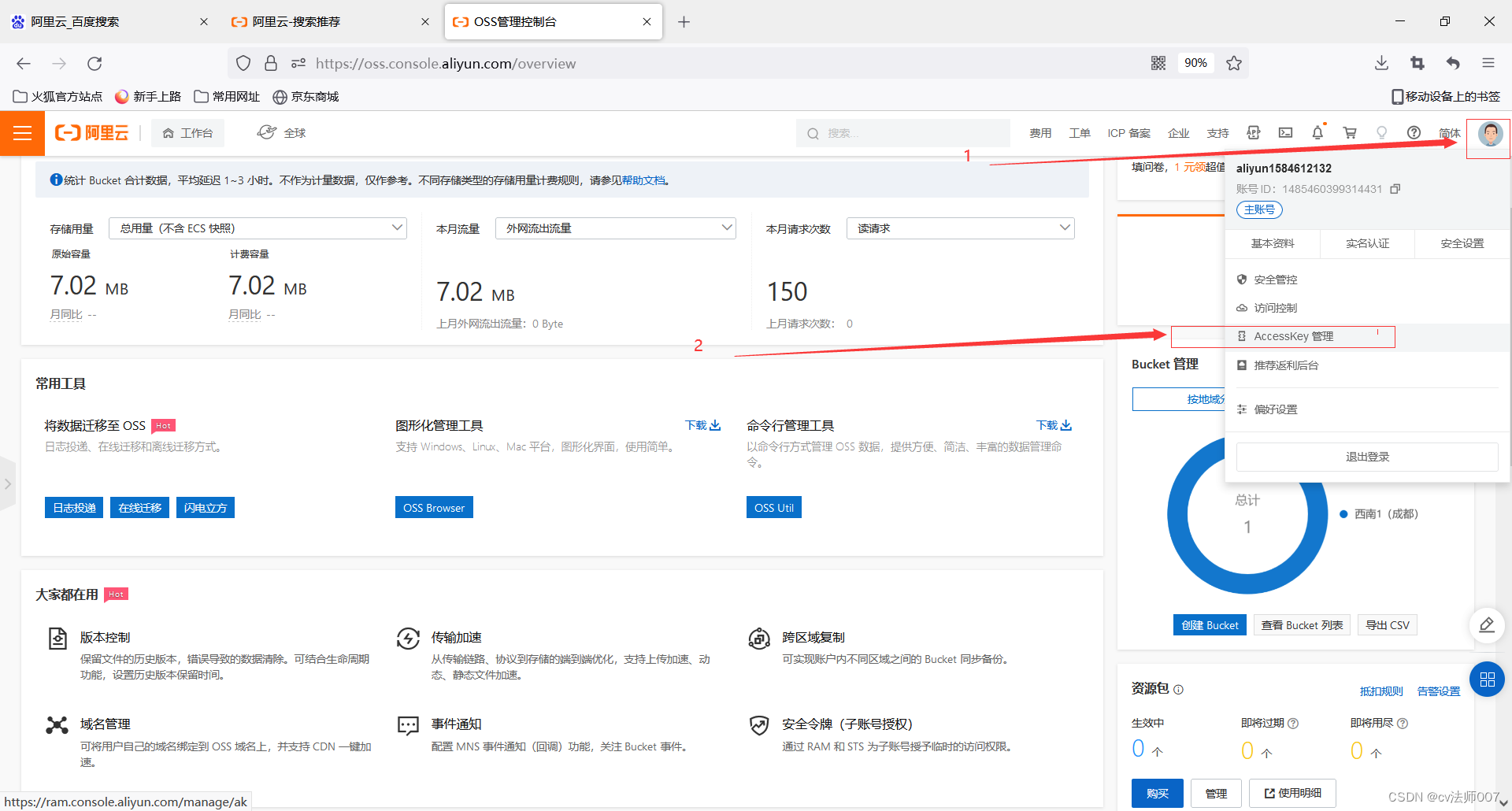Open the cloud shell terminal icon
Screen dimensions: 1512x811
click(1285, 133)
